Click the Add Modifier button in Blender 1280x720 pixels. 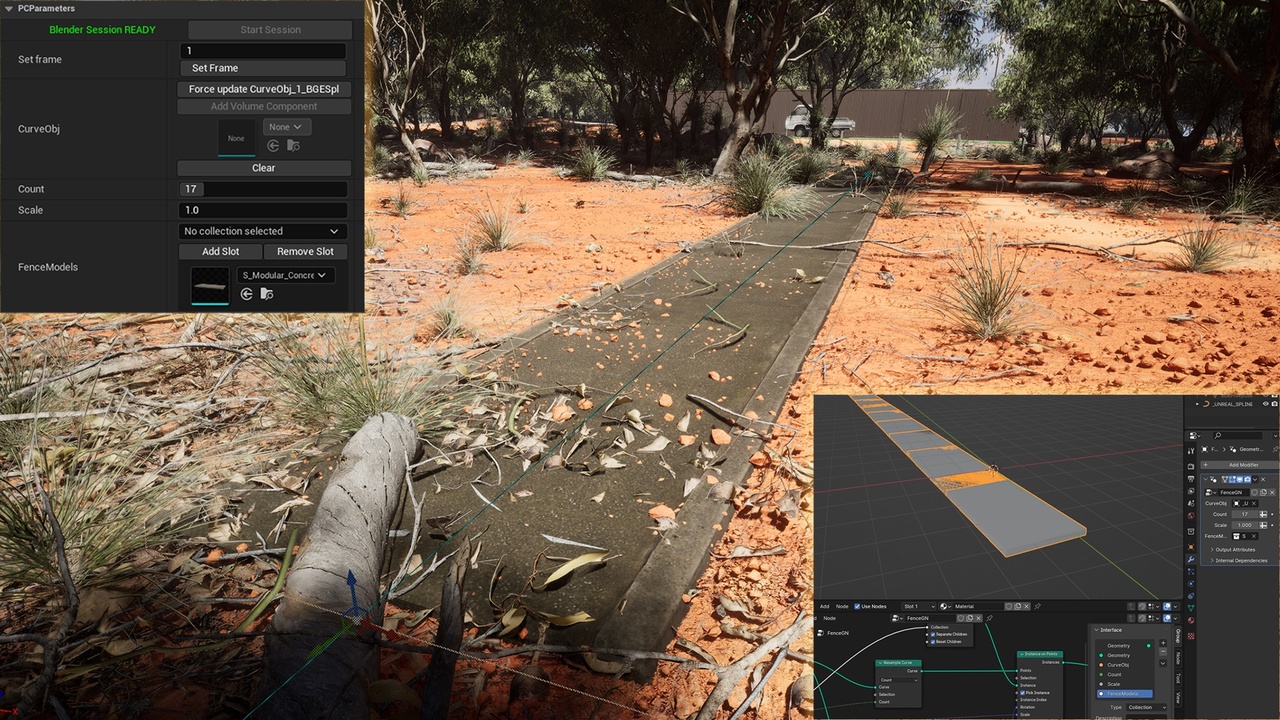coord(1240,465)
